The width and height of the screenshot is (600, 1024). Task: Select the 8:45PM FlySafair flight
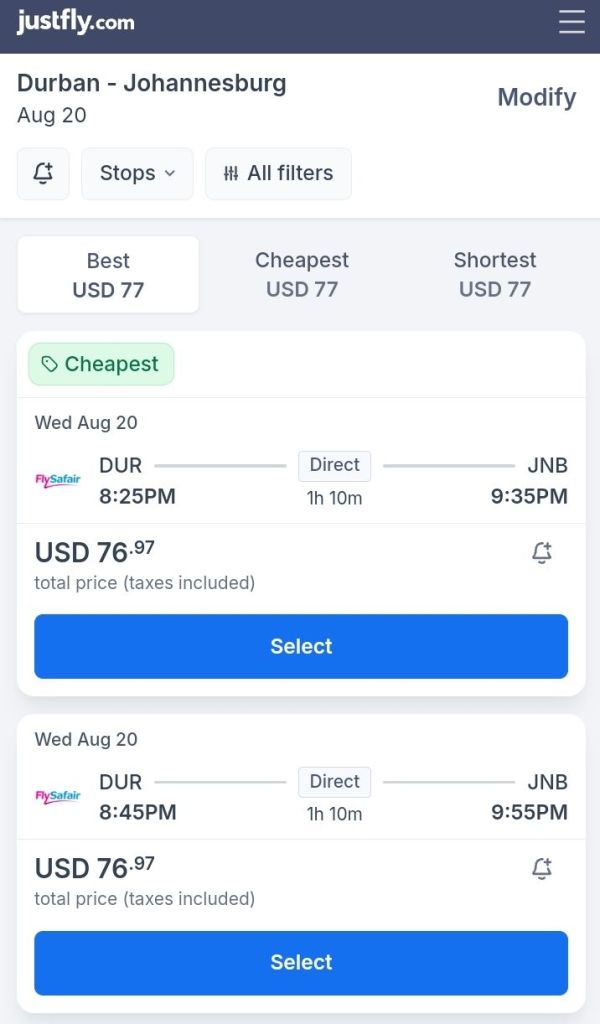point(301,962)
